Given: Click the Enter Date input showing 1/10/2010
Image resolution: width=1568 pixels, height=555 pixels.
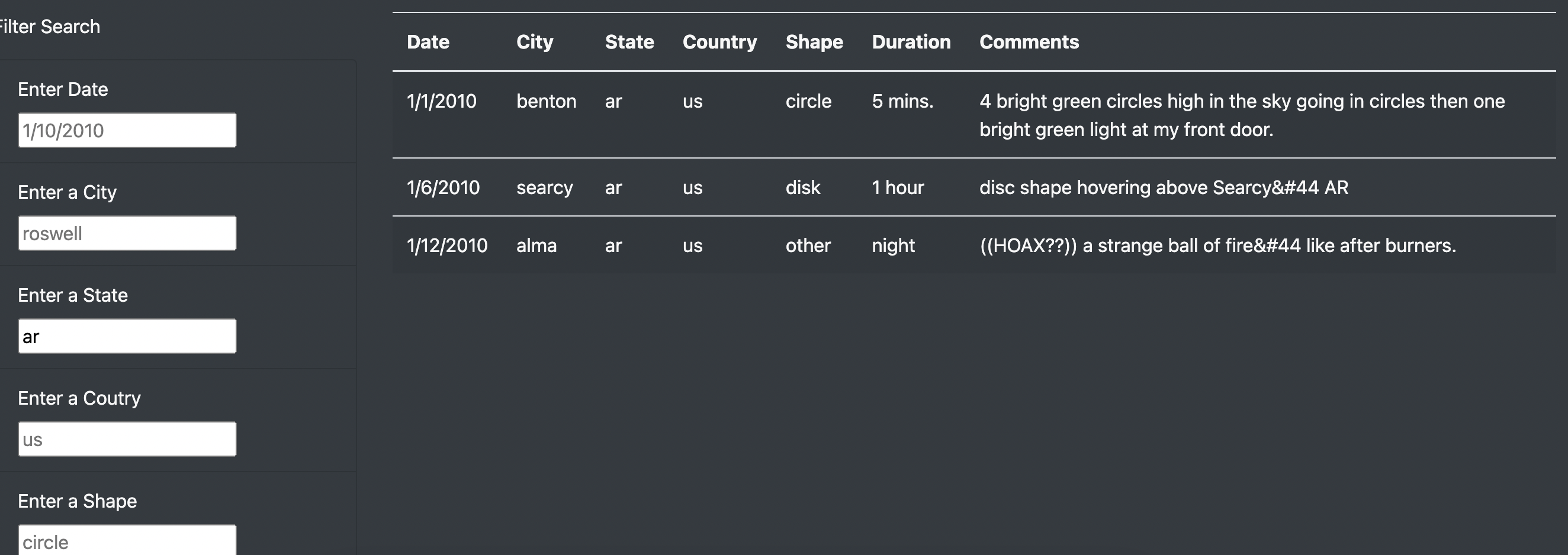Looking at the screenshot, I should 126,130.
